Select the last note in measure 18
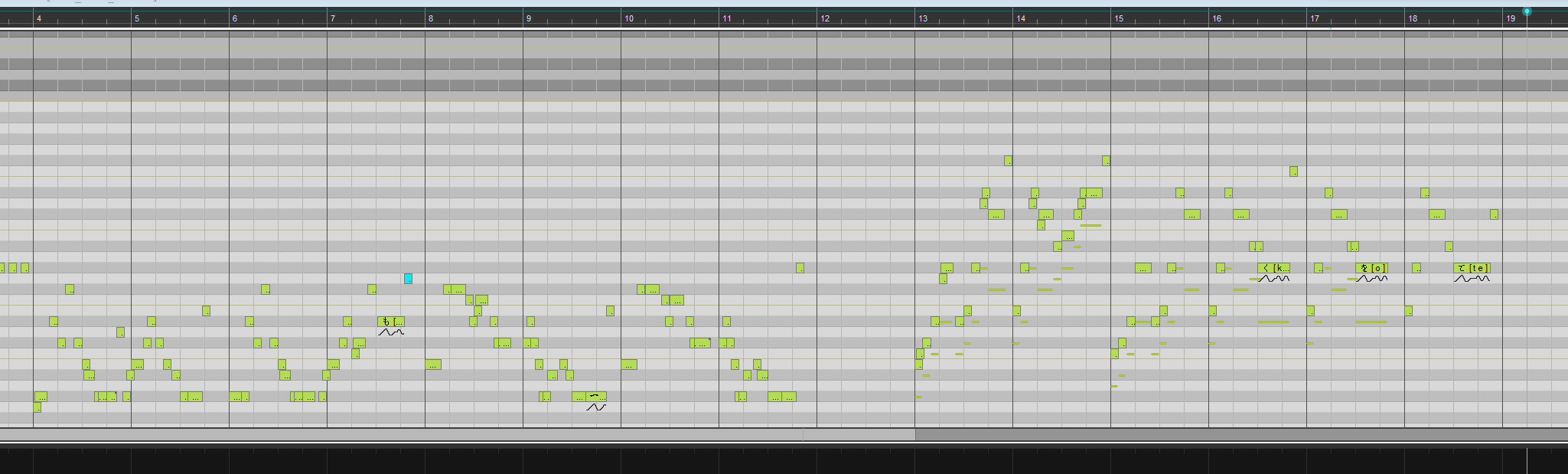This screenshot has width=1568, height=474. point(1494,214)
